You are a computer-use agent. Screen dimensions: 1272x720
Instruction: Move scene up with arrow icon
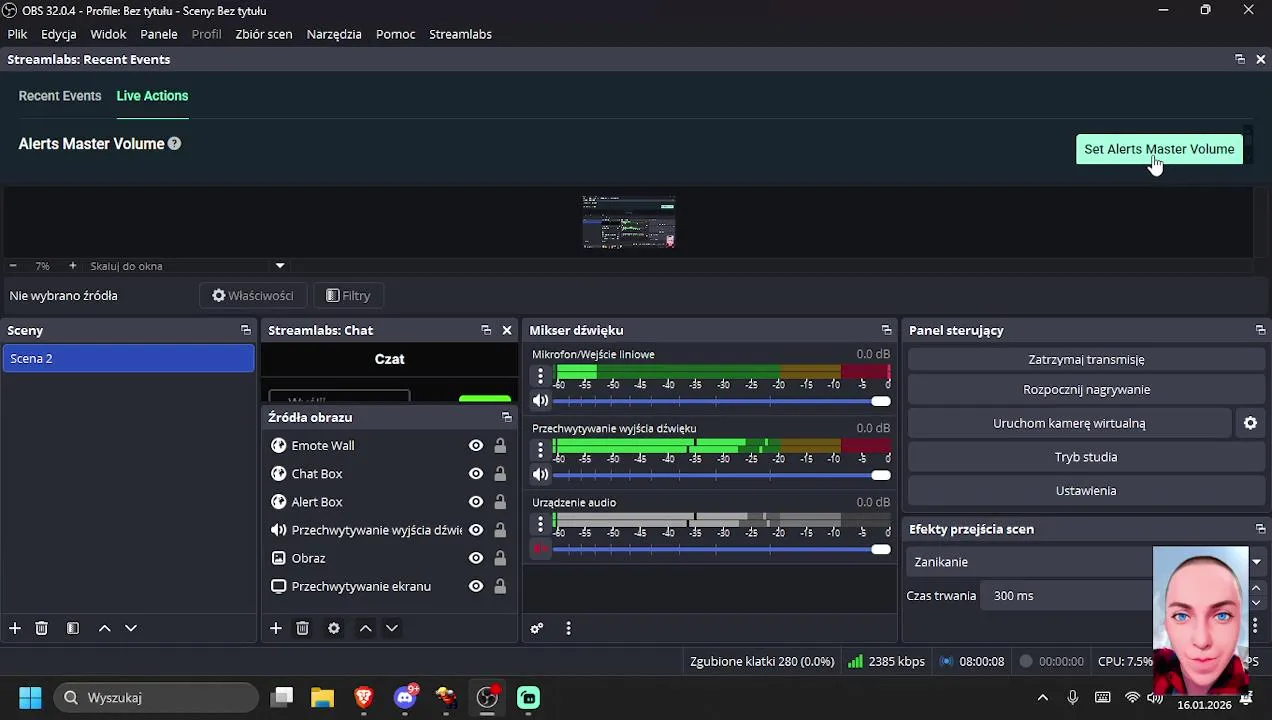pyautogui.click(x=104, y=628)
